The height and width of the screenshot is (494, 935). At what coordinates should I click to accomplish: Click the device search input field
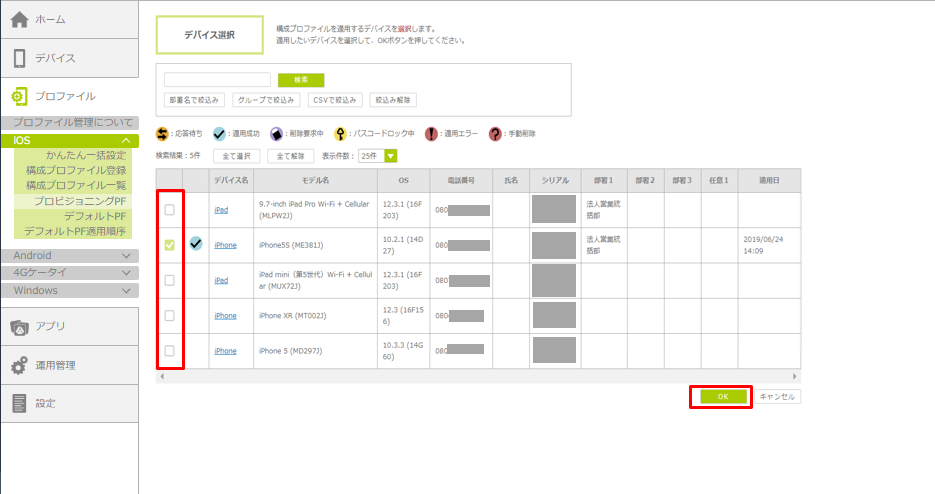click(x=217, y=79)
